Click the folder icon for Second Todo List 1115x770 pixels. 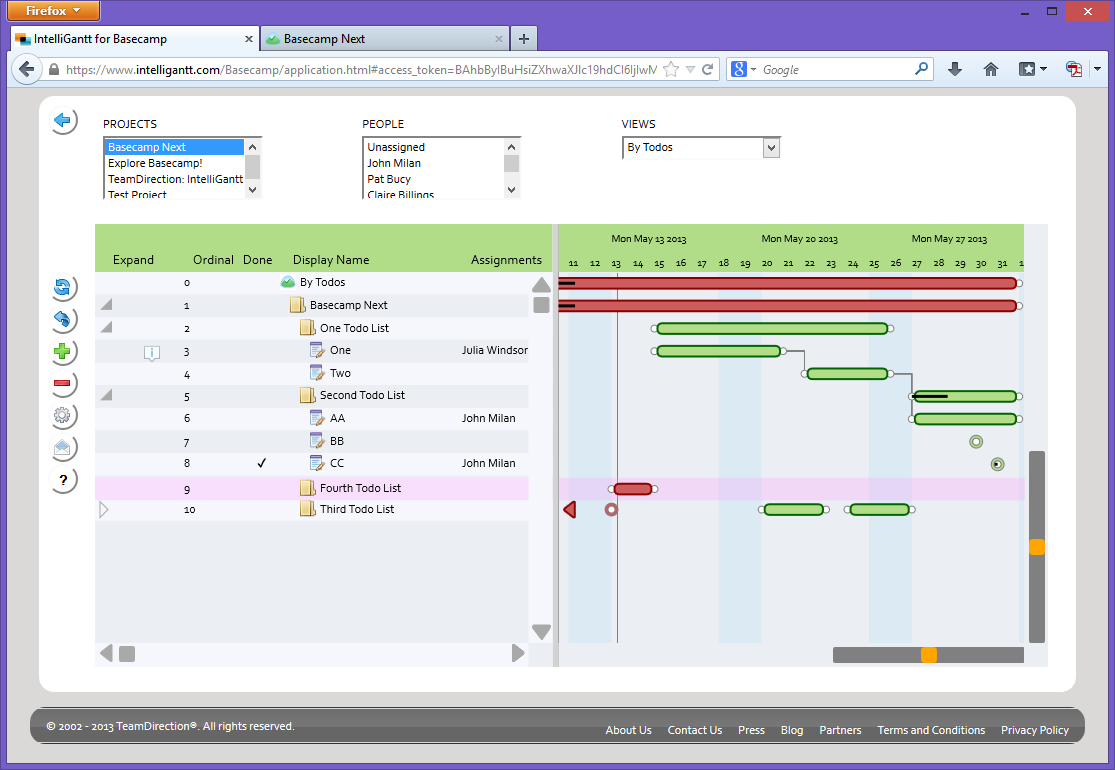pos(308,395)
